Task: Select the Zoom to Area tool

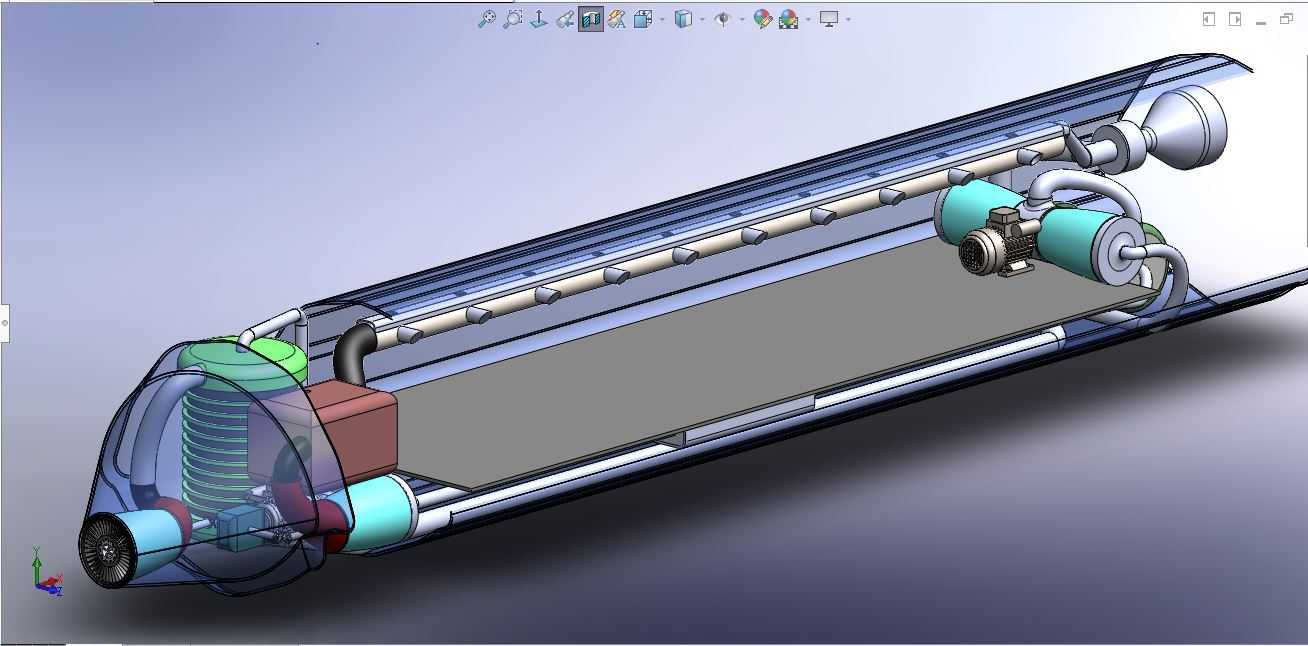Action: (x=513, y=19)
